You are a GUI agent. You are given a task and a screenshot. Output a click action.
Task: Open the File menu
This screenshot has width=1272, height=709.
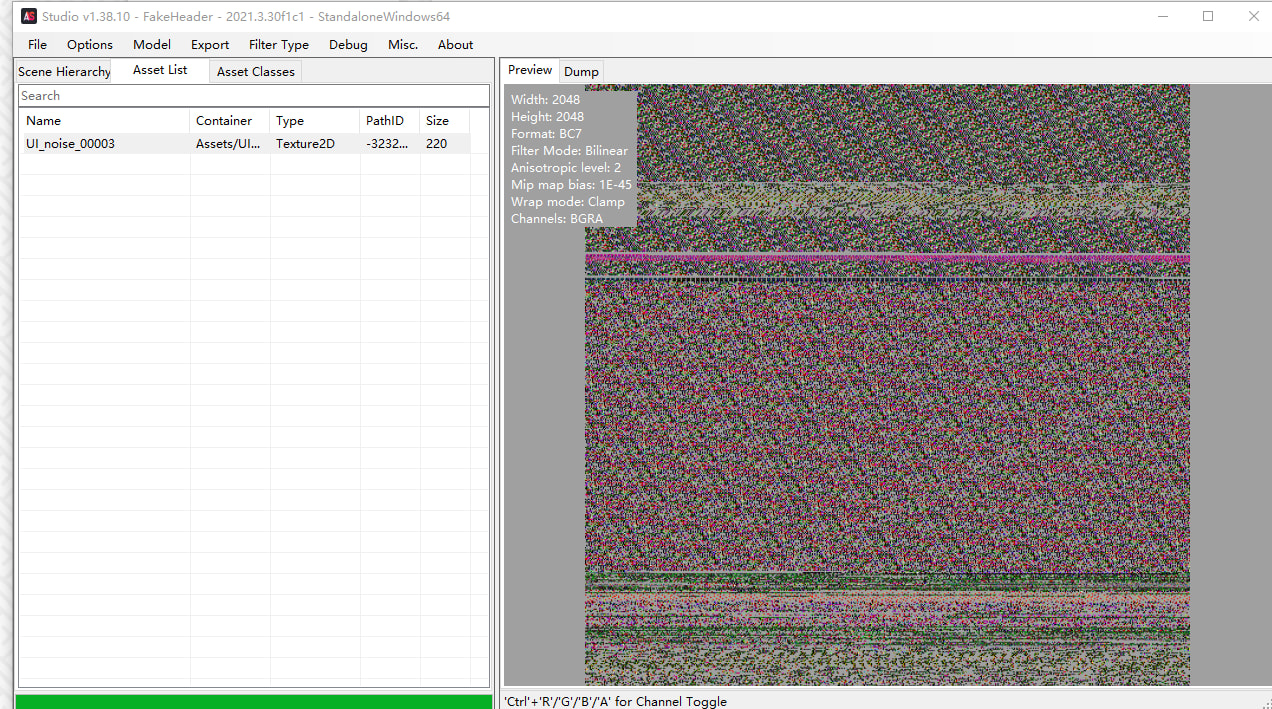pos(37,44)
